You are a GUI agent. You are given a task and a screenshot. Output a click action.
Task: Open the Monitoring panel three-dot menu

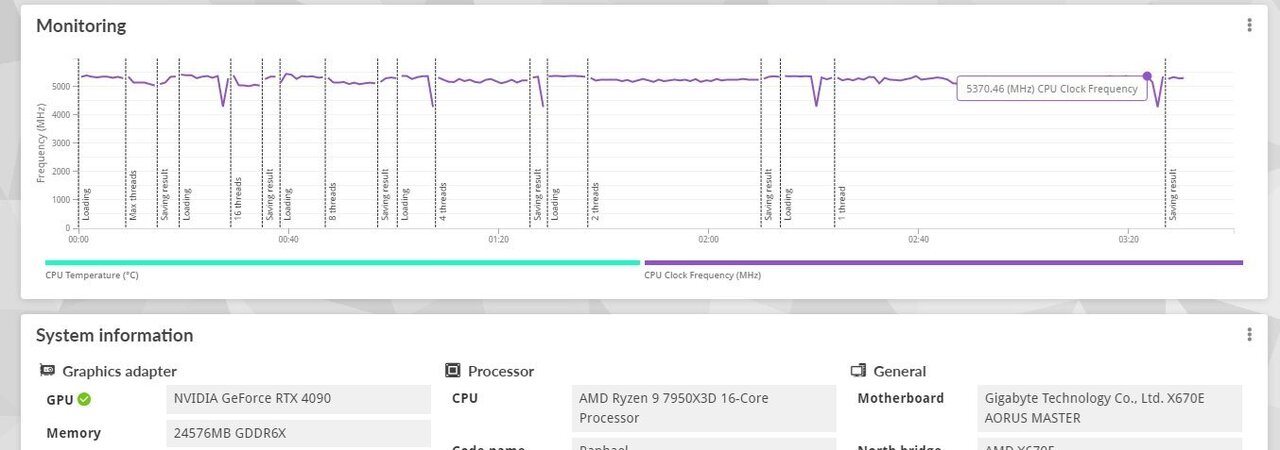(1249, 26)
